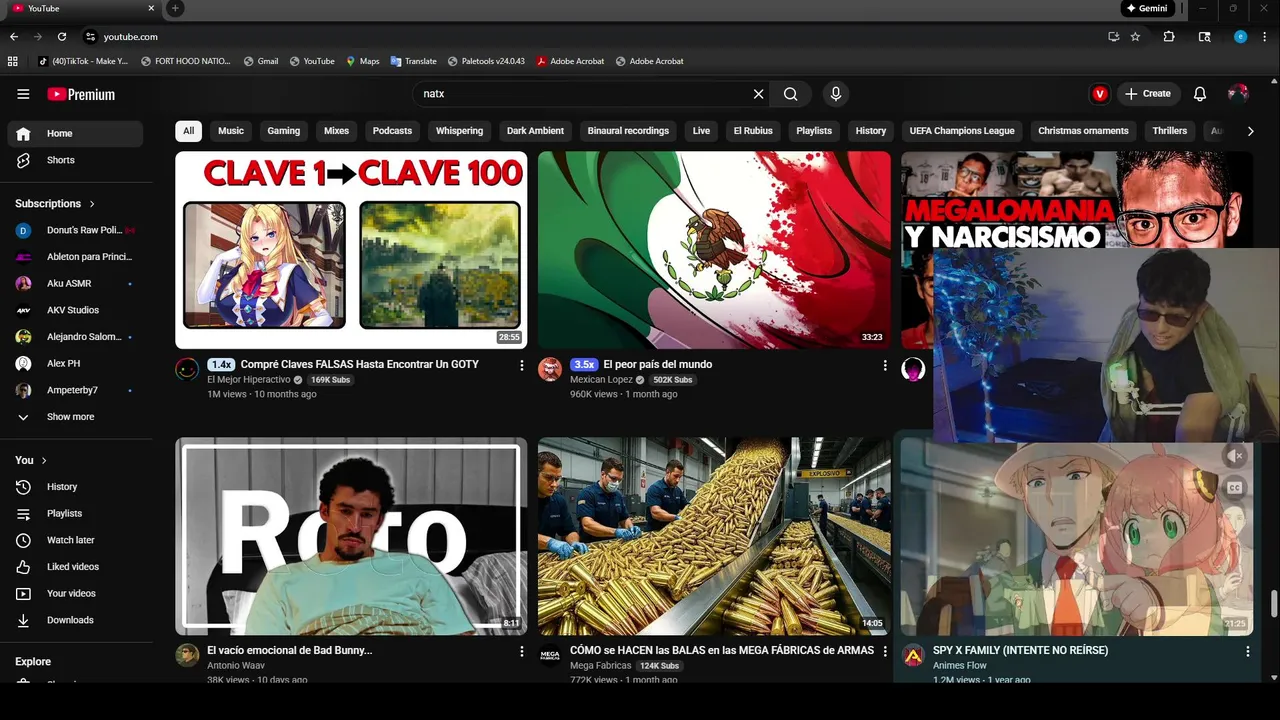Screen dimensions: 1280x720
Task: Click the 1.4x speed badge
Action: pos(221,365)
